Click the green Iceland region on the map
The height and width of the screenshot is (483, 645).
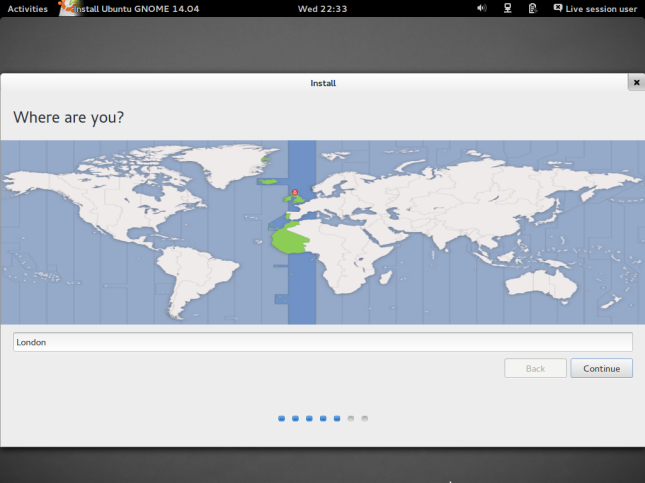click(x=269, y=181)
